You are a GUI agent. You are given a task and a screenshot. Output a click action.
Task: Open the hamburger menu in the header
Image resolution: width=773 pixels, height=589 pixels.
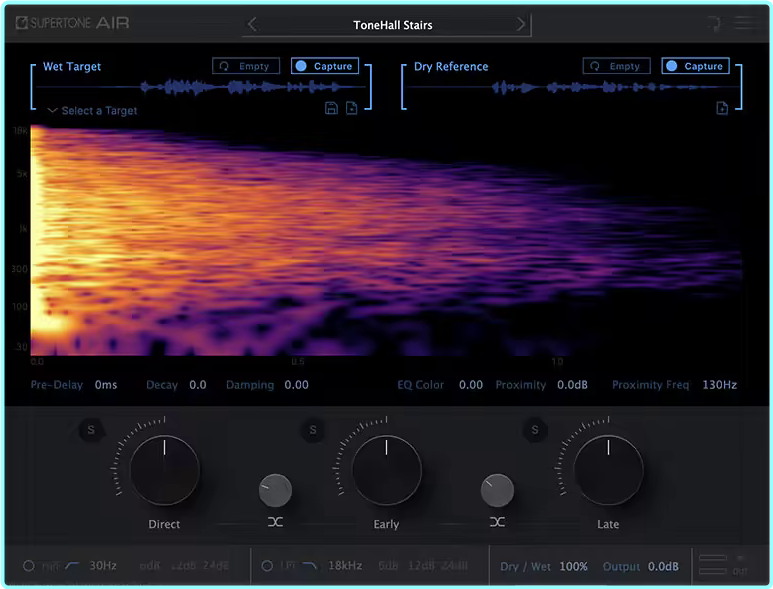(744, 23)
